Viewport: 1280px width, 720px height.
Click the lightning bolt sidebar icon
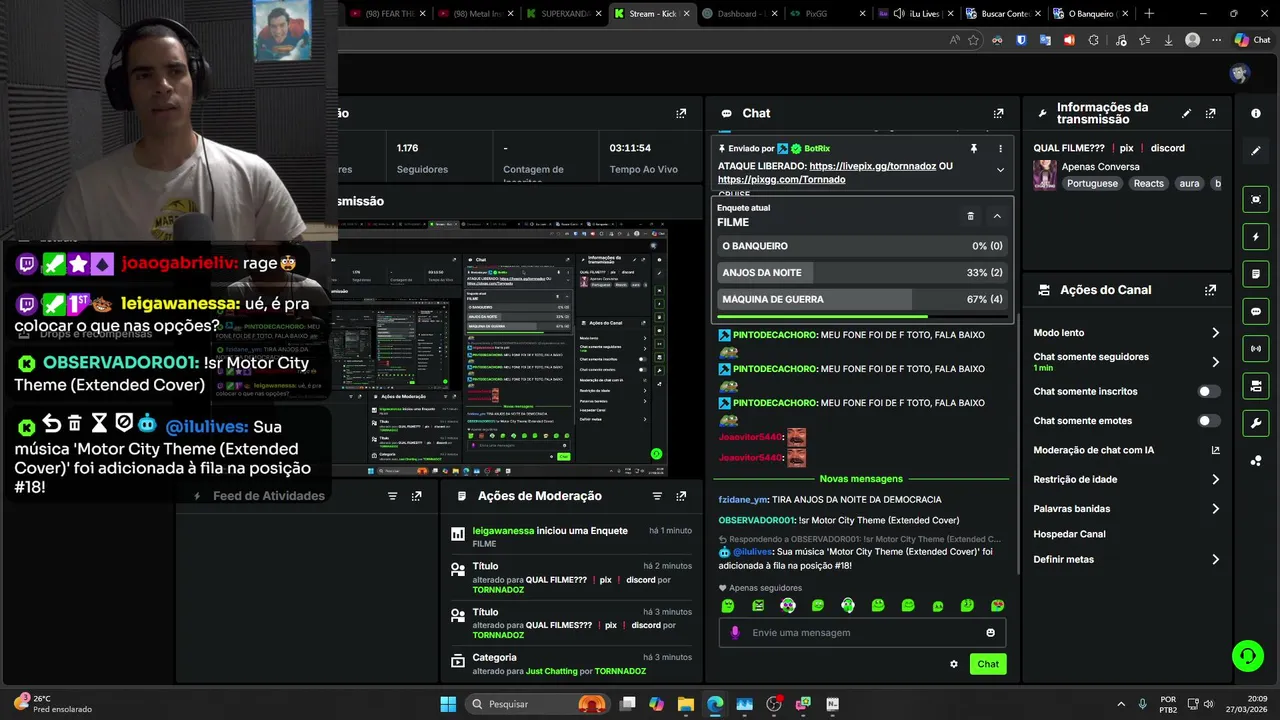(x=1256, y=237)
